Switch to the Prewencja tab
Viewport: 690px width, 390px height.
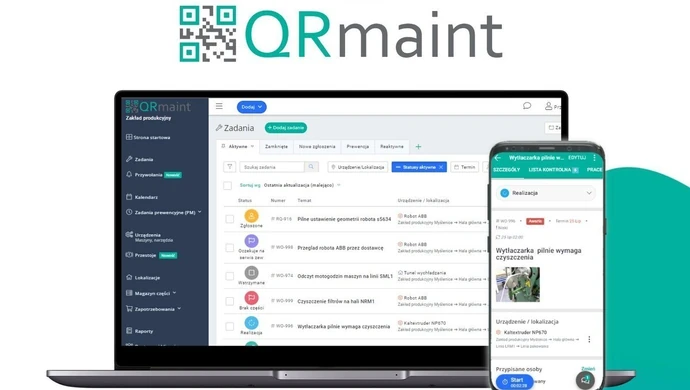point(357,147)
